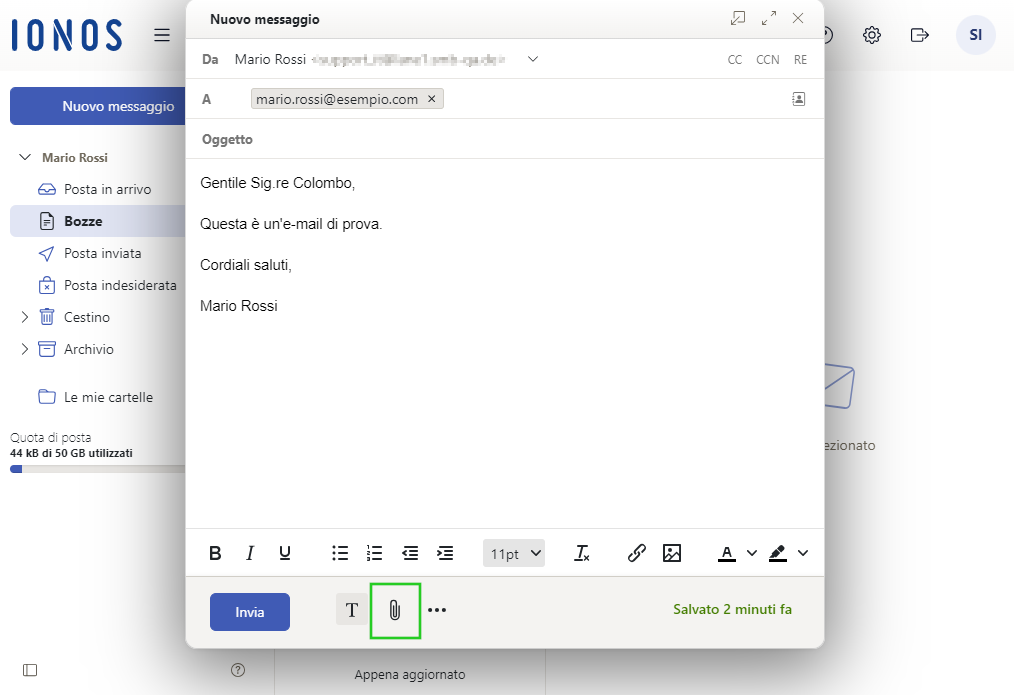Show the CCN field
The height and width of the screenshot is (695, 1014).
(x=768, y=59)
